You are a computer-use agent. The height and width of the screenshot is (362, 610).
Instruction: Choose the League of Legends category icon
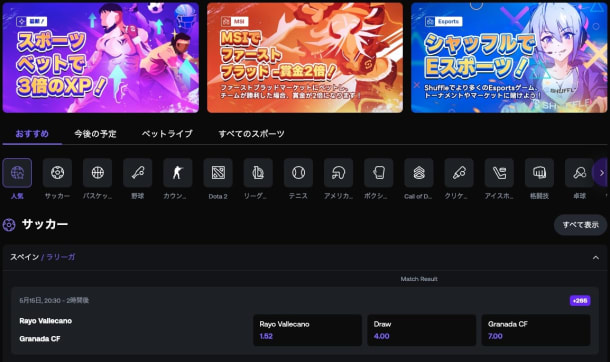(x=258, y=173)
